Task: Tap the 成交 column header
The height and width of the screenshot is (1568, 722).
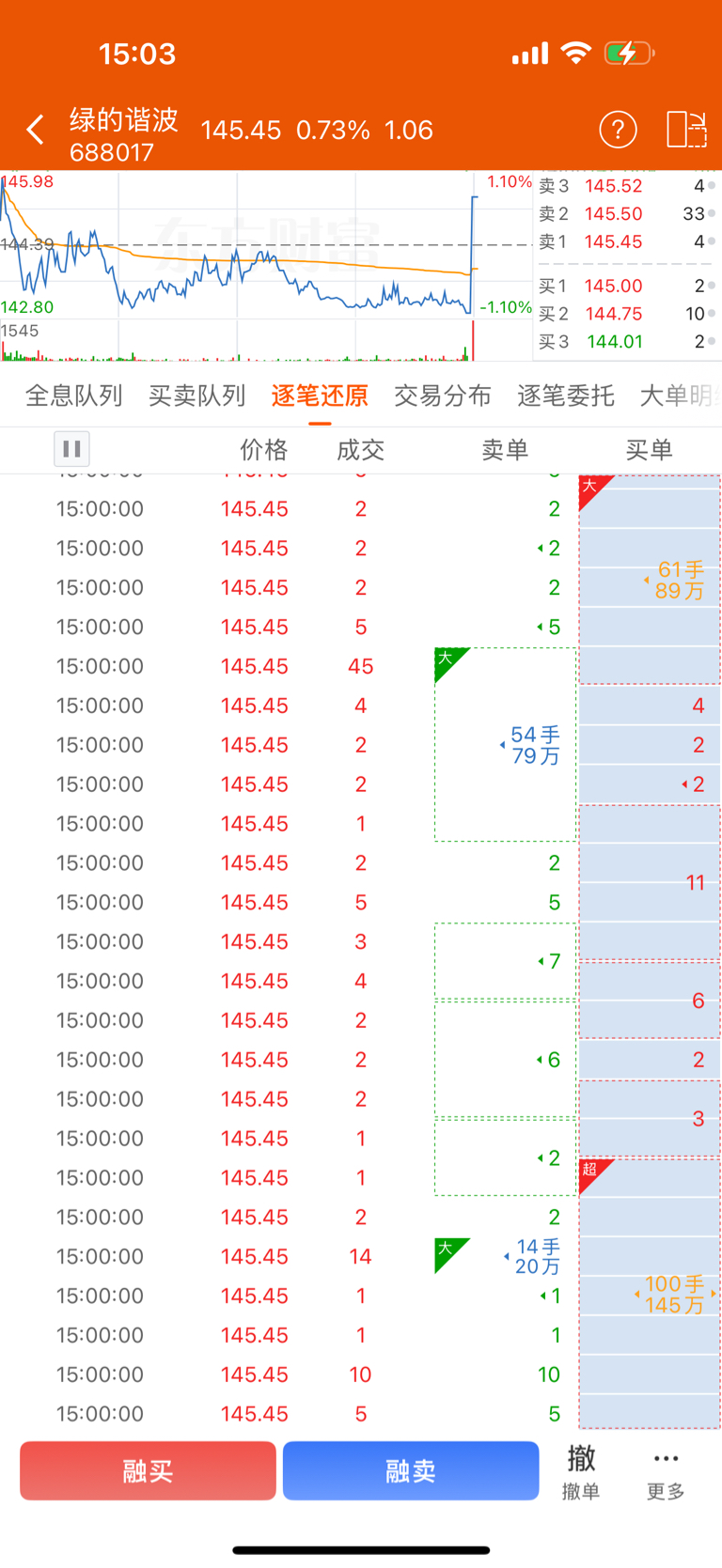Action: 361,450
